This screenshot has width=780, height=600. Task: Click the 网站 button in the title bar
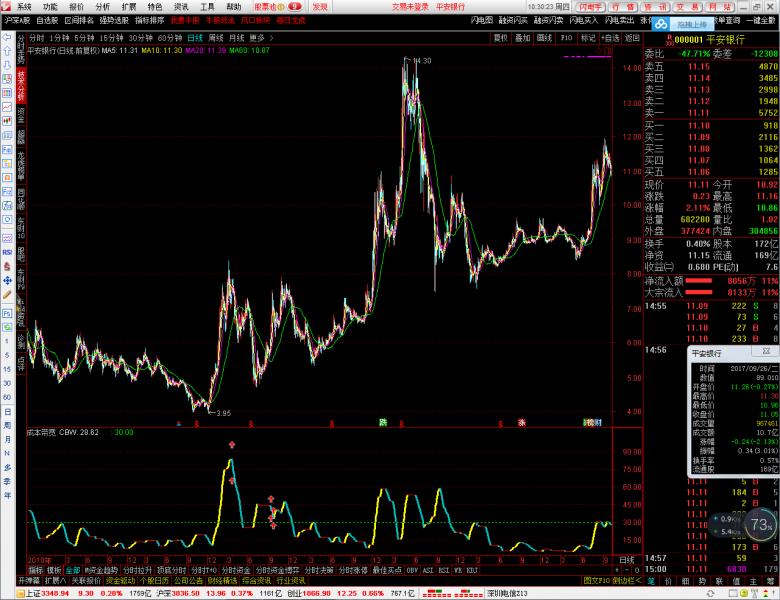(720, 6)
